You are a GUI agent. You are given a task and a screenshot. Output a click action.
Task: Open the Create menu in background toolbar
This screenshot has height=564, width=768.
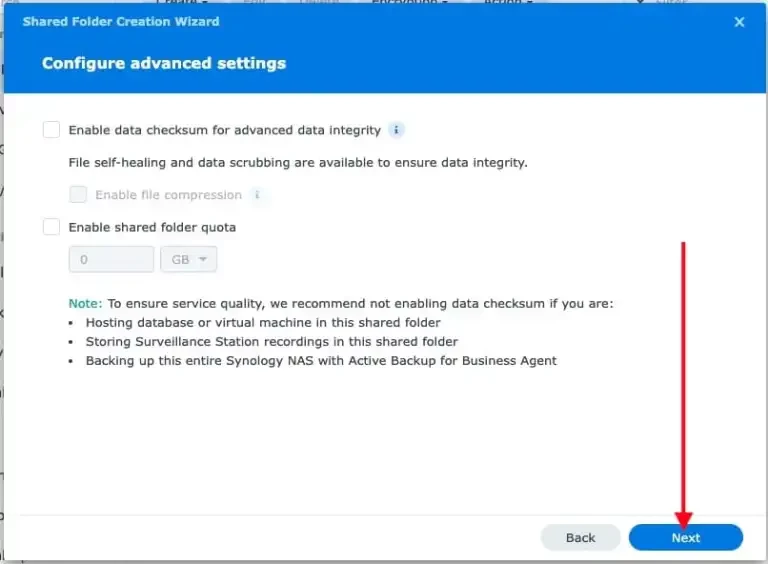click(x=180, y=3)
